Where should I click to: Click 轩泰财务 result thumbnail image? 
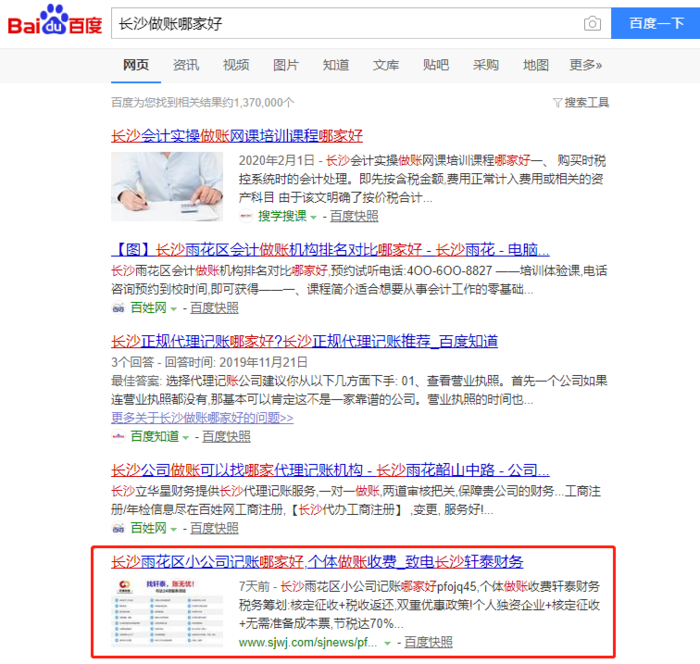(167, 613)
